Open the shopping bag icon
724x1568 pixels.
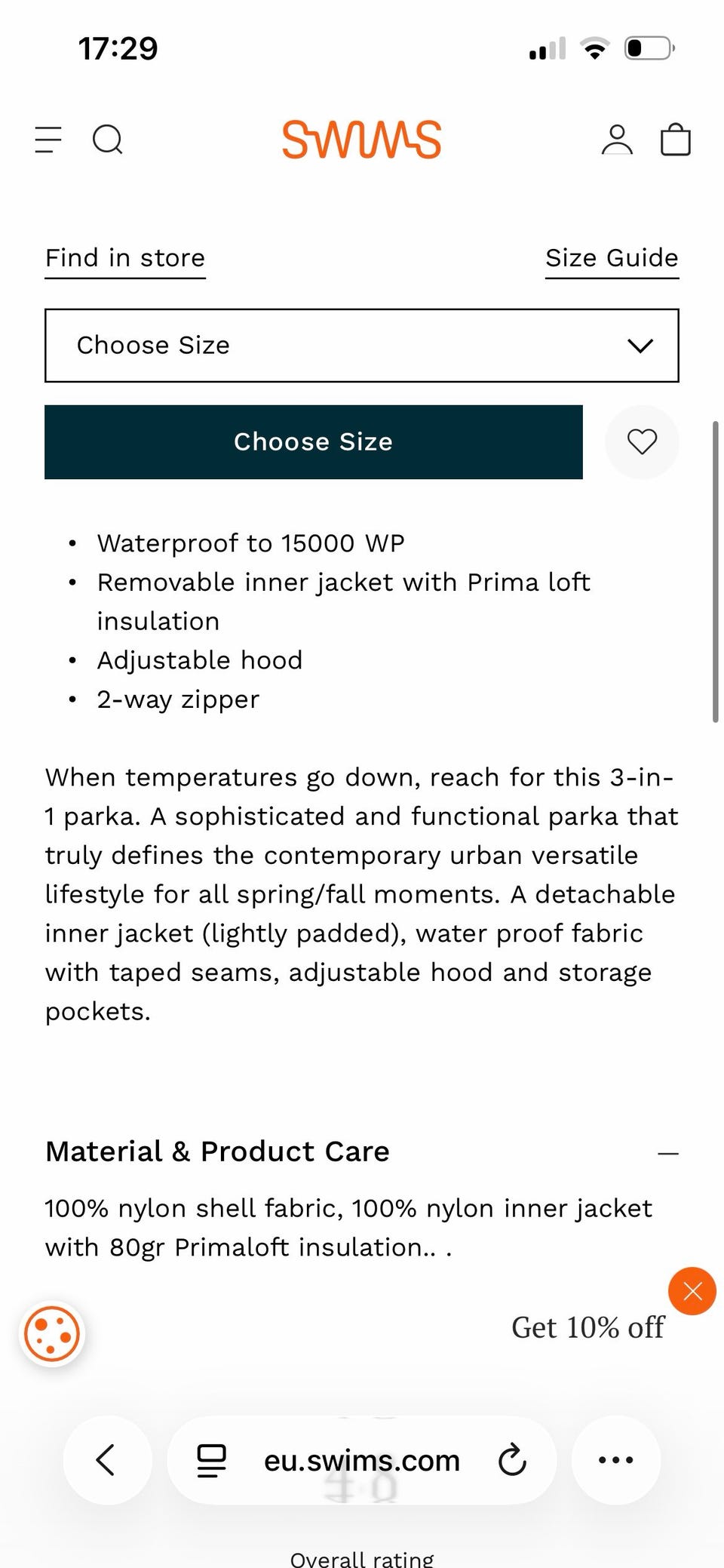[x=675, y=140]
